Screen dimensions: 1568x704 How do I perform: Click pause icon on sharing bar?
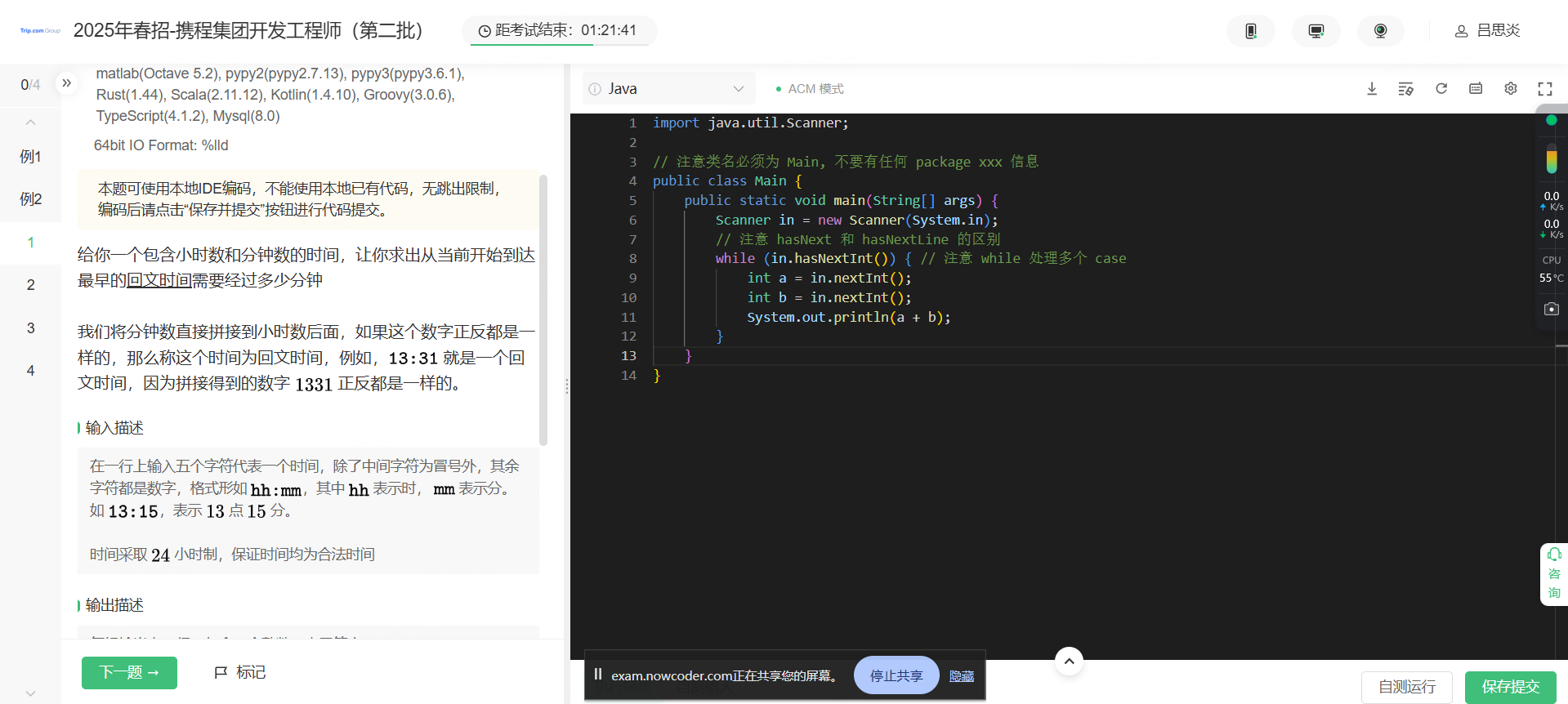click(x=597, y=675)
